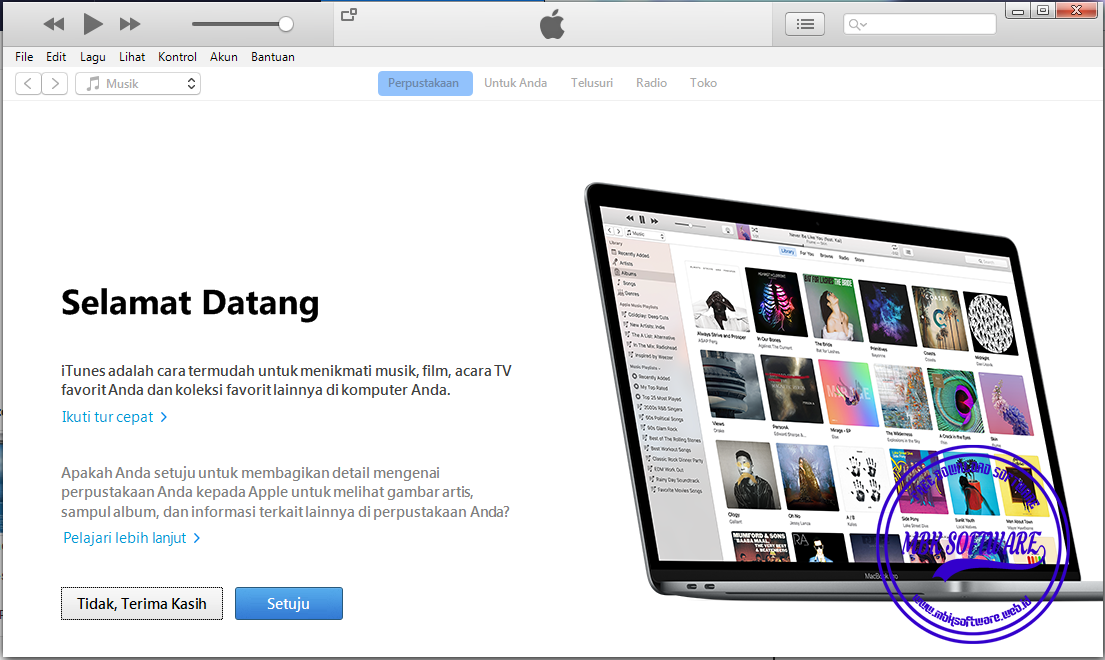The height and width of the screenshot is (660, 1105).
Task: Open the Bantuan menu
Action: click(273, 57)
